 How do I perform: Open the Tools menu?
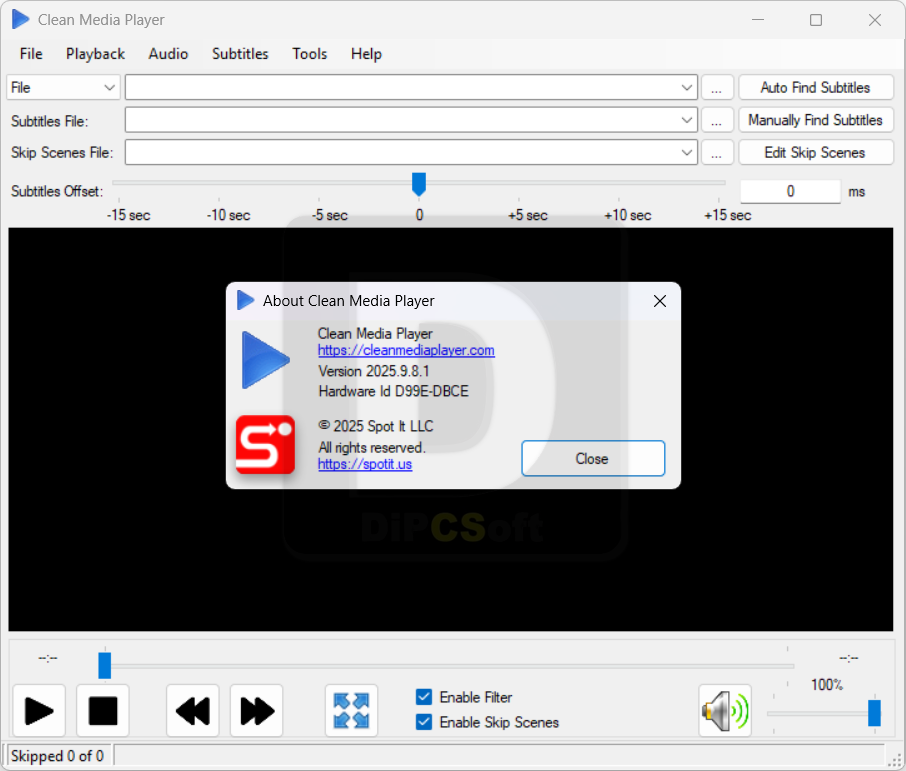coord(310,54)
